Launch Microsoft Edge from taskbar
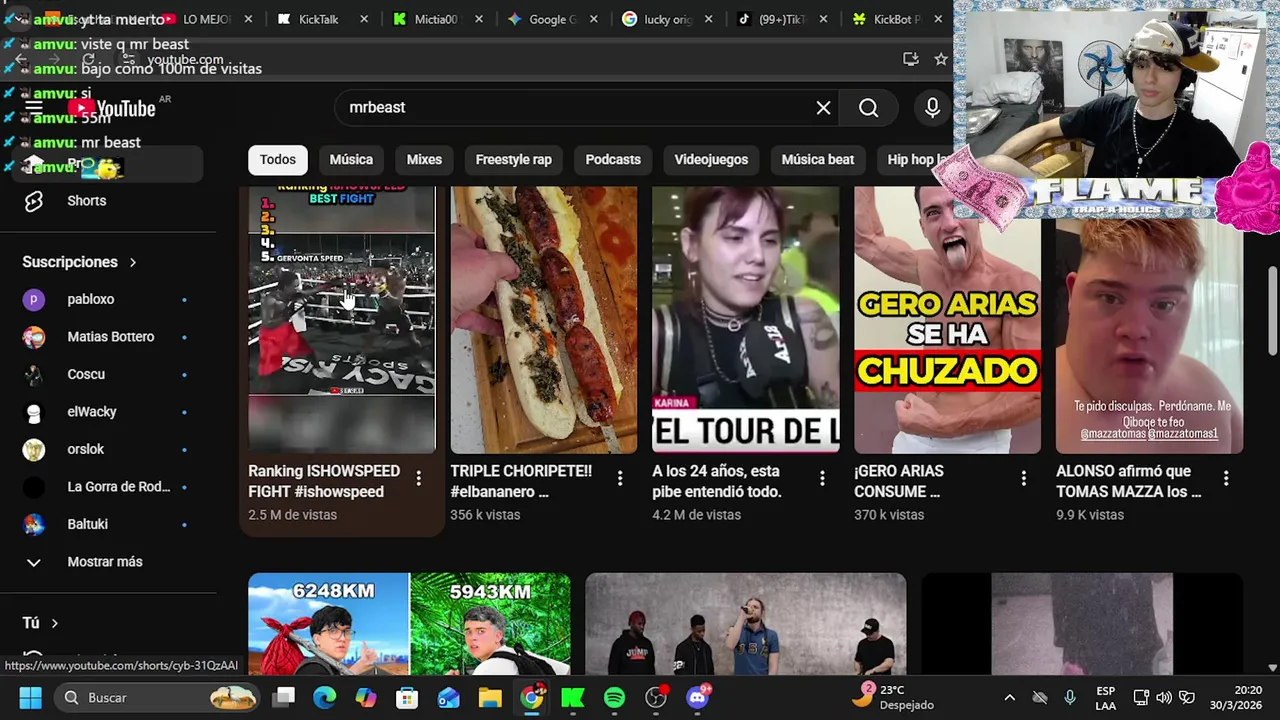Viewport: 1280px width, 720px height. [324, 697]
